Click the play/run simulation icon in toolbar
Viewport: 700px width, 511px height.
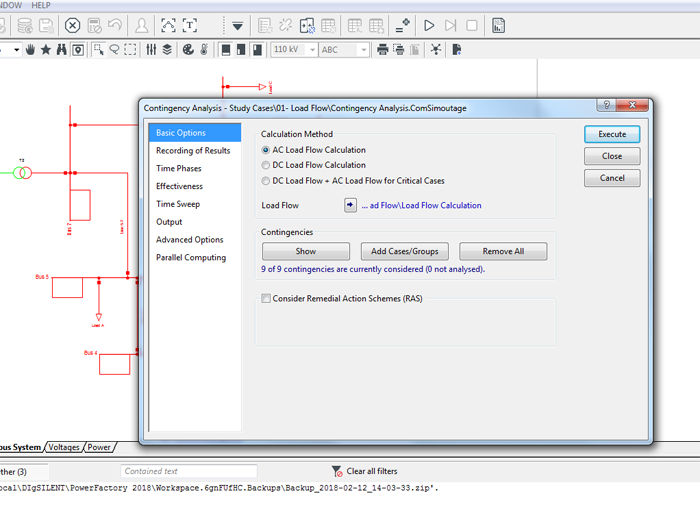(x=429, y=25)
